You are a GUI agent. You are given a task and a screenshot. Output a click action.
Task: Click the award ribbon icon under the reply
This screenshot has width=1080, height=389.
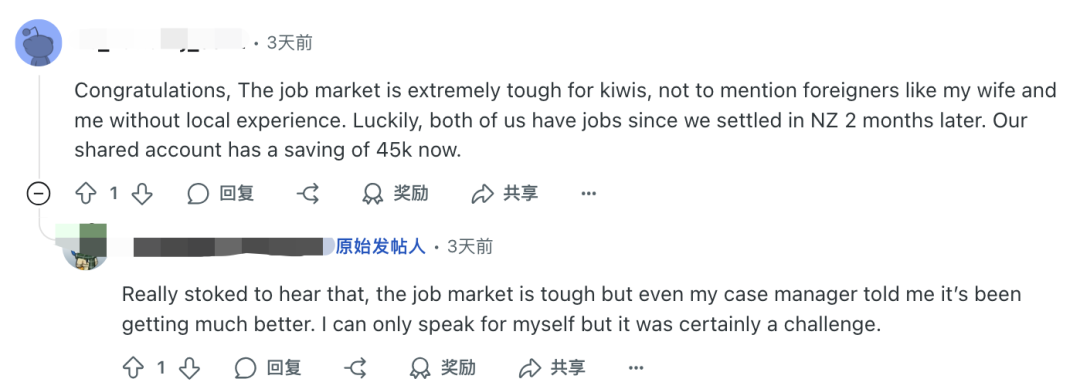click(x=420, y=368)
